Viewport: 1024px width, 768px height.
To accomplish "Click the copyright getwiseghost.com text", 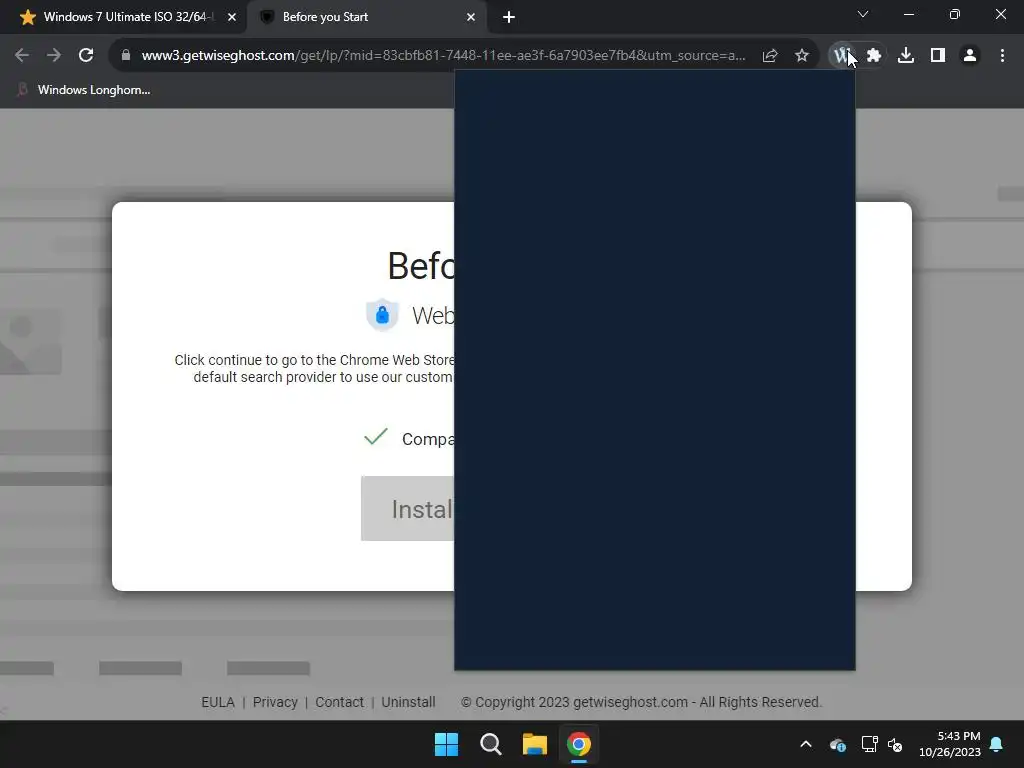I will (641, 702).
